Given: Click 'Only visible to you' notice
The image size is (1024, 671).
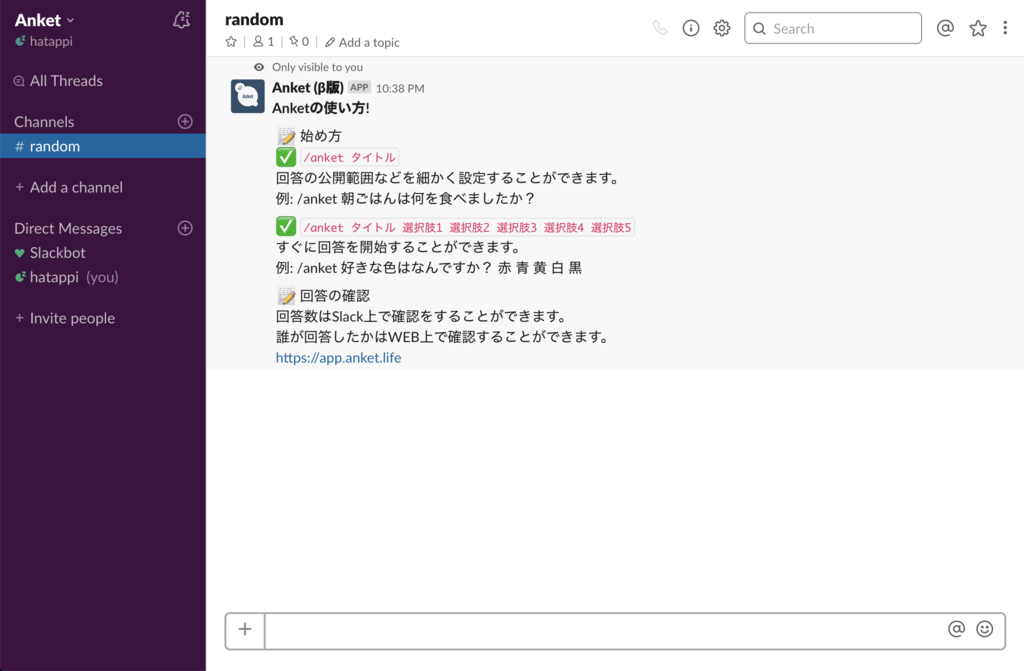Looking at the screenshot, I should point(317,67).
